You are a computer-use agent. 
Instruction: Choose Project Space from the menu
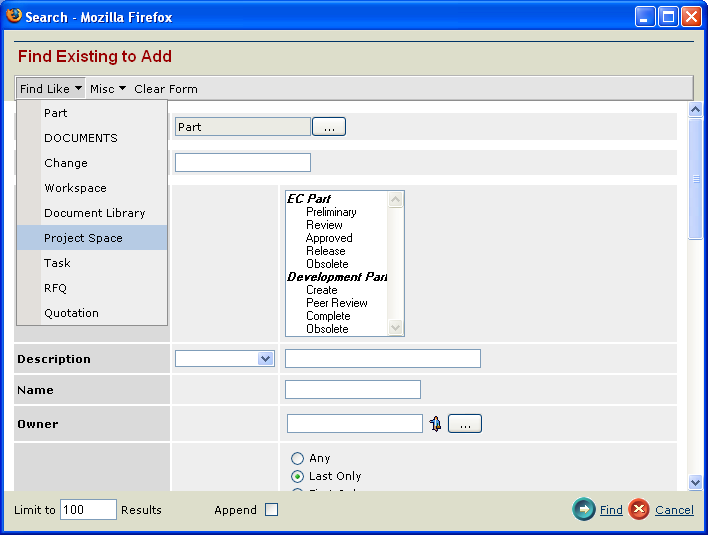pyautogui.click(x=83, y=238)
